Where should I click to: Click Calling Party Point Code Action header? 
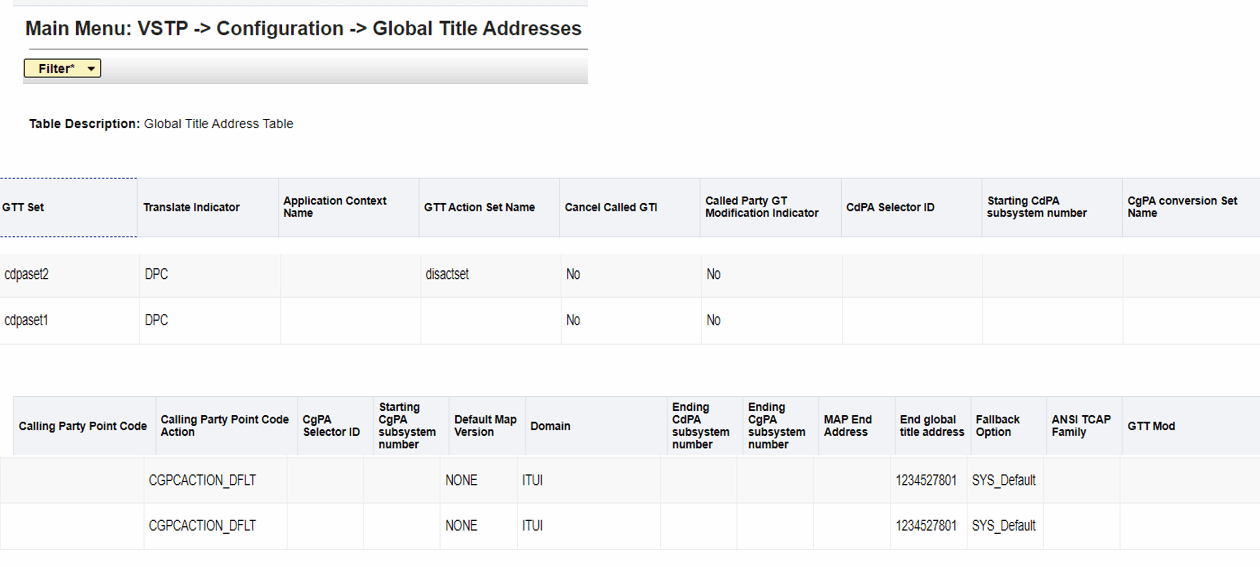[225, 426]
